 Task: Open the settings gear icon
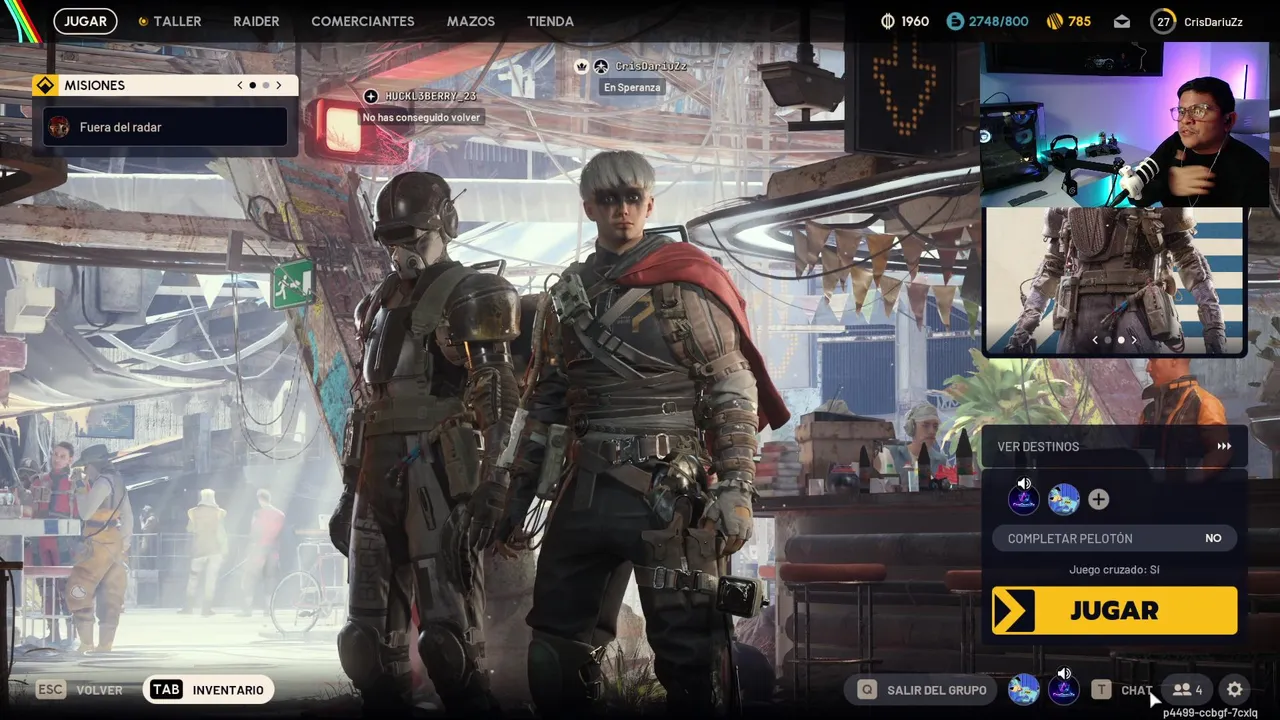click(x=1235, y=689)
